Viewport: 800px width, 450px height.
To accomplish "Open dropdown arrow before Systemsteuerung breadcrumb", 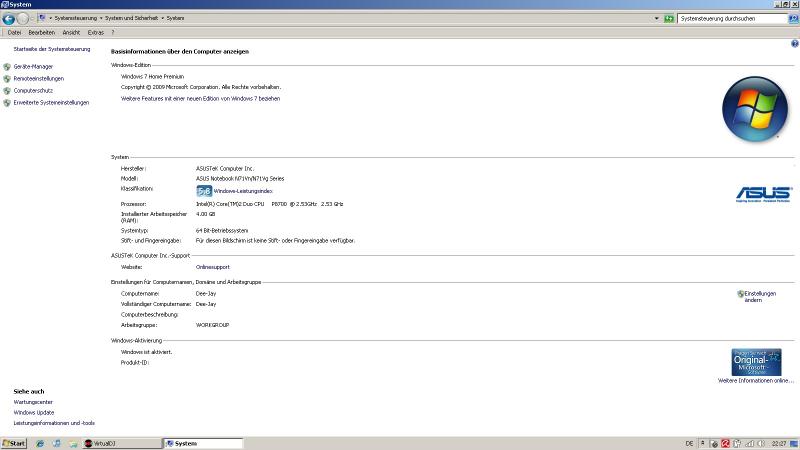I will (51, 18).
